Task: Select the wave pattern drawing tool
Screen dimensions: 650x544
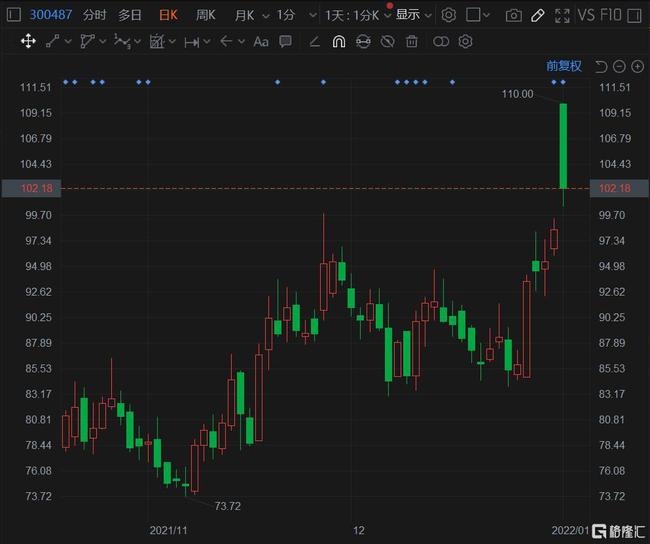Action: [x=122, y=41]
